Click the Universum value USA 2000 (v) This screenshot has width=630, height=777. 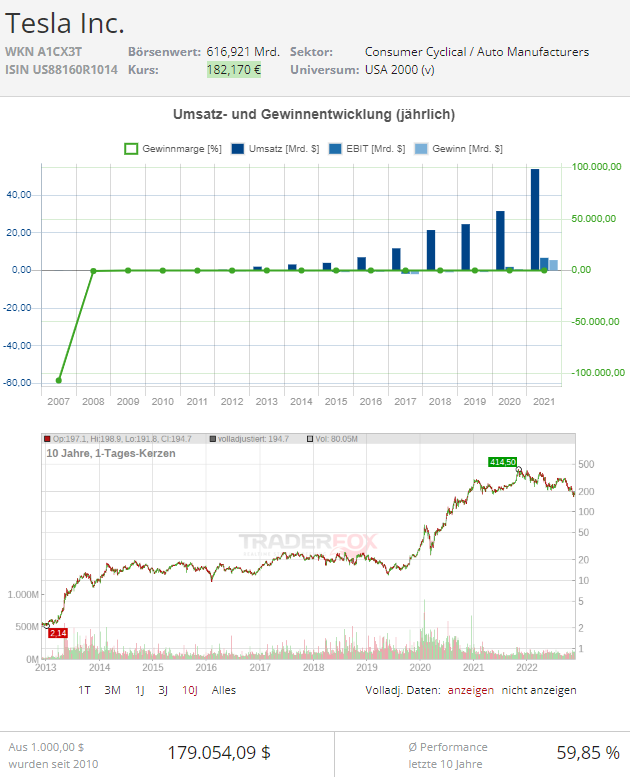click(400, 69)
